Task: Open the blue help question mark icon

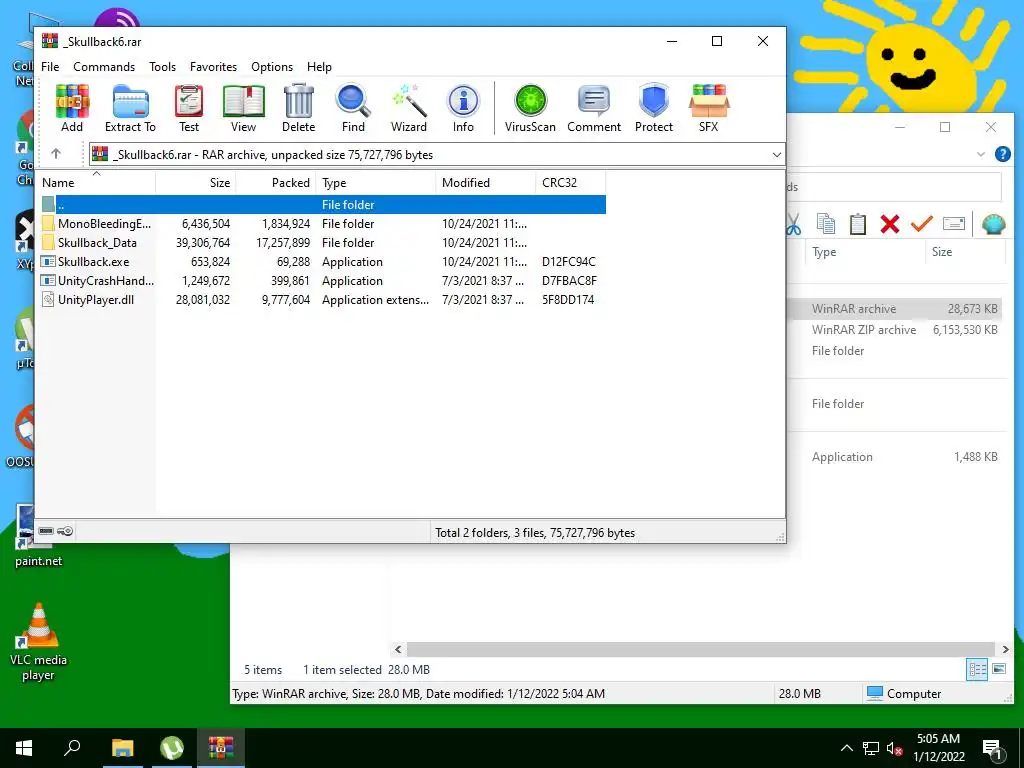Action: click(1002, 154)
